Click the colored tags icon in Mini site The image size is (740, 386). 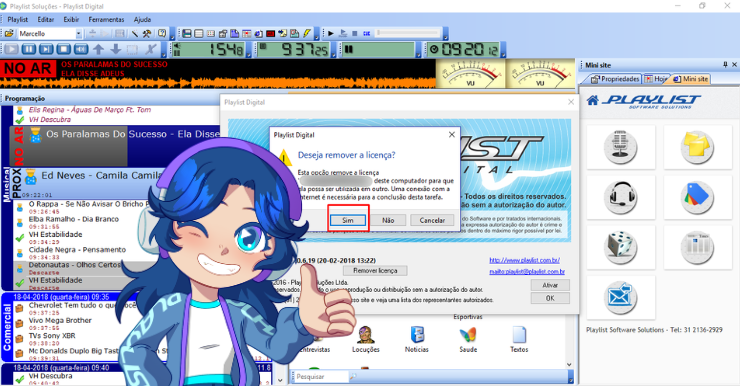[x=697, y=197]
